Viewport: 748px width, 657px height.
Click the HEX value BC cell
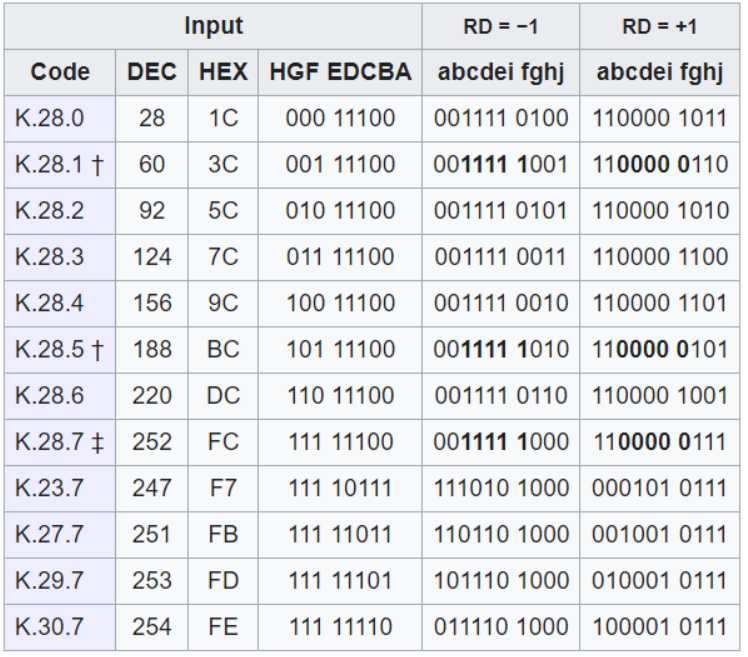pyautogui.click(x=223, y=350)
